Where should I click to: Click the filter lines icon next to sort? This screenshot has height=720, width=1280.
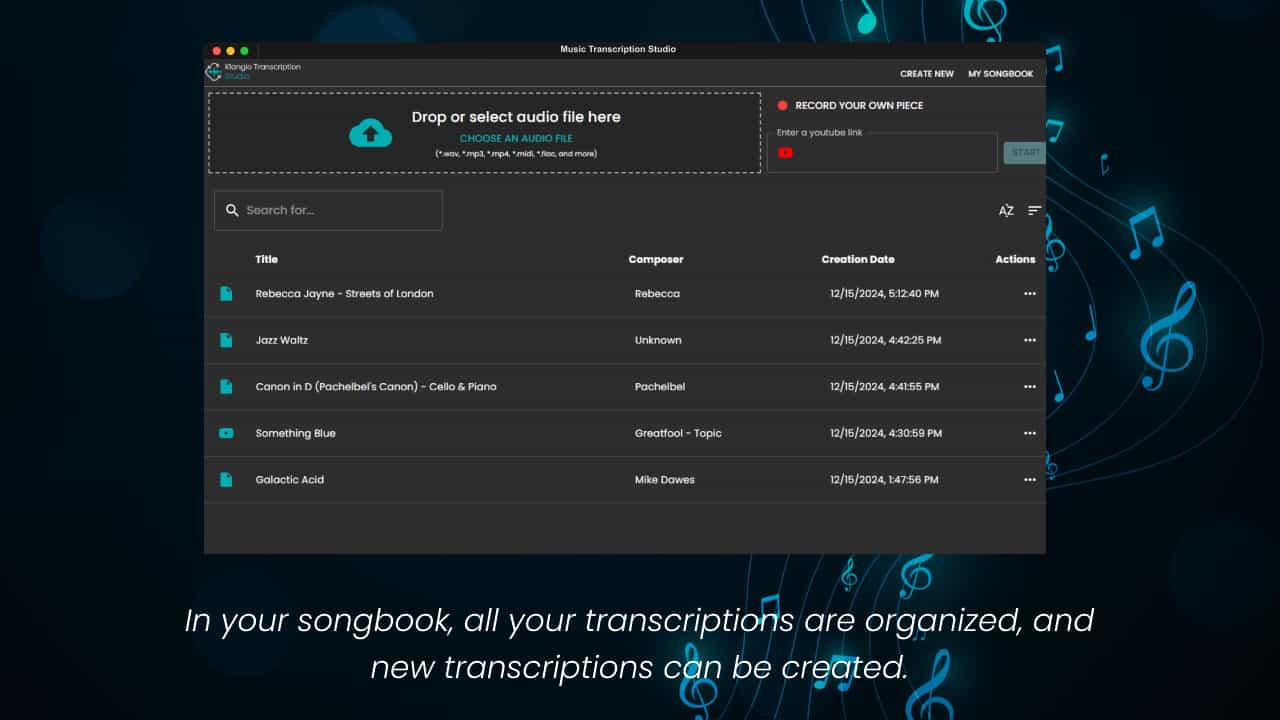[1033, 210]
